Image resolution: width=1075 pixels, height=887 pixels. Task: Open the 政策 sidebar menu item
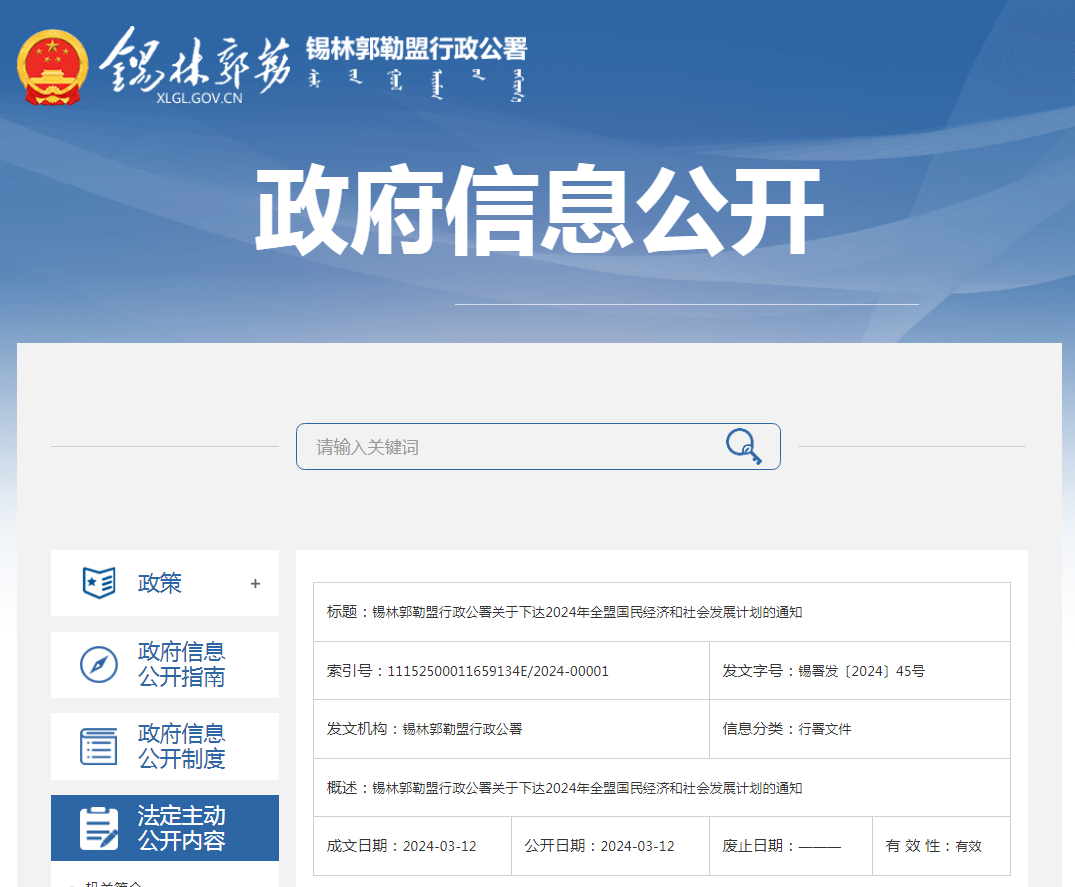coord(160,583)
